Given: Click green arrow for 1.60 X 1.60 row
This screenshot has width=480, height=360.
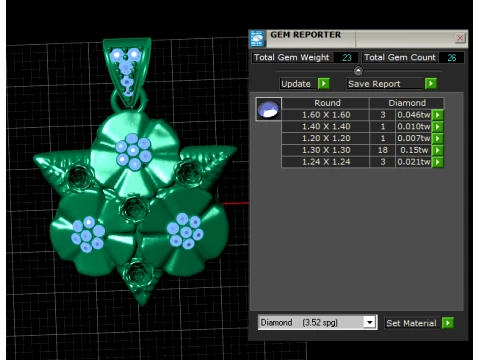Looking at the screenshot, I should click(x=438, y=115).
